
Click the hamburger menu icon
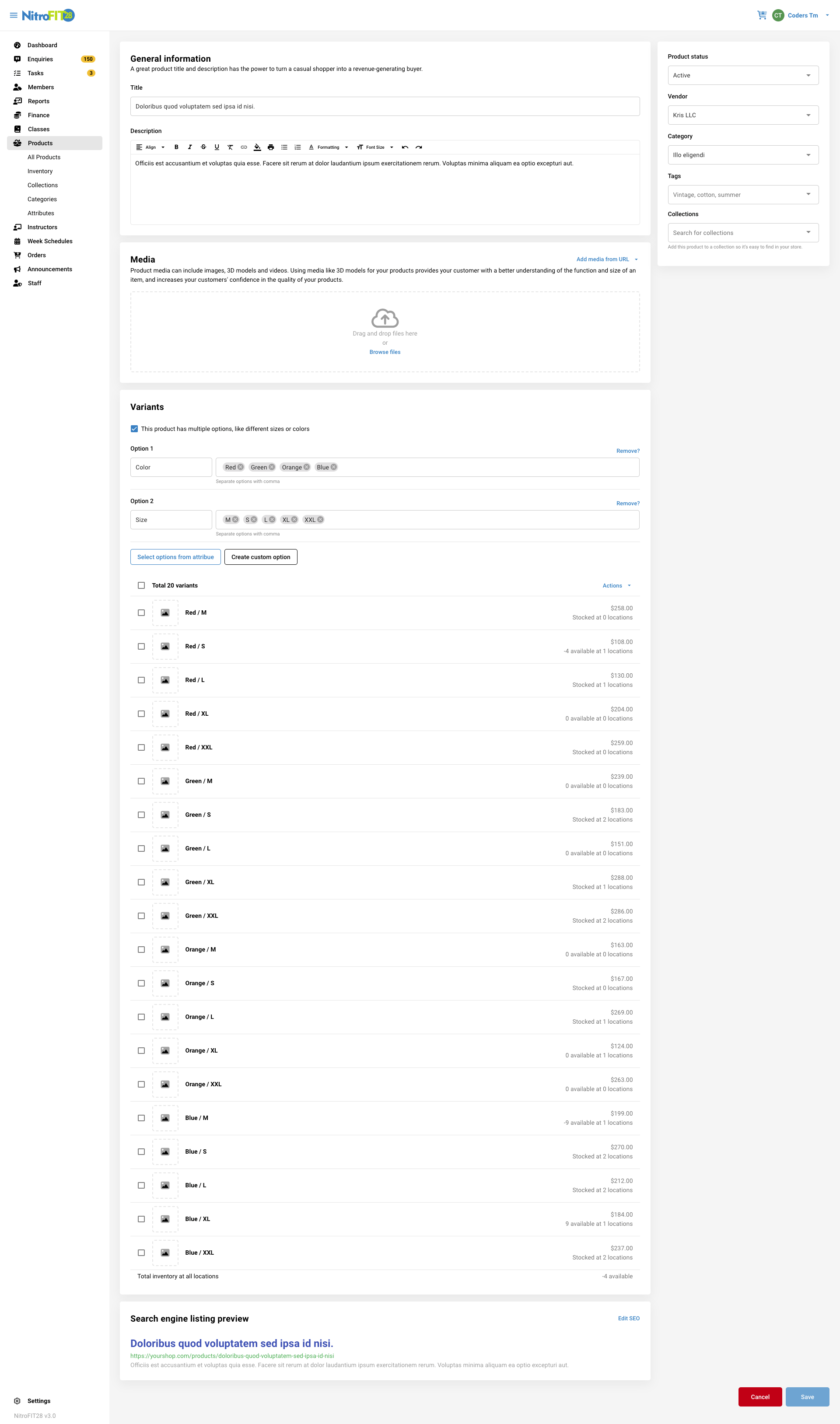tap(14, 15)
